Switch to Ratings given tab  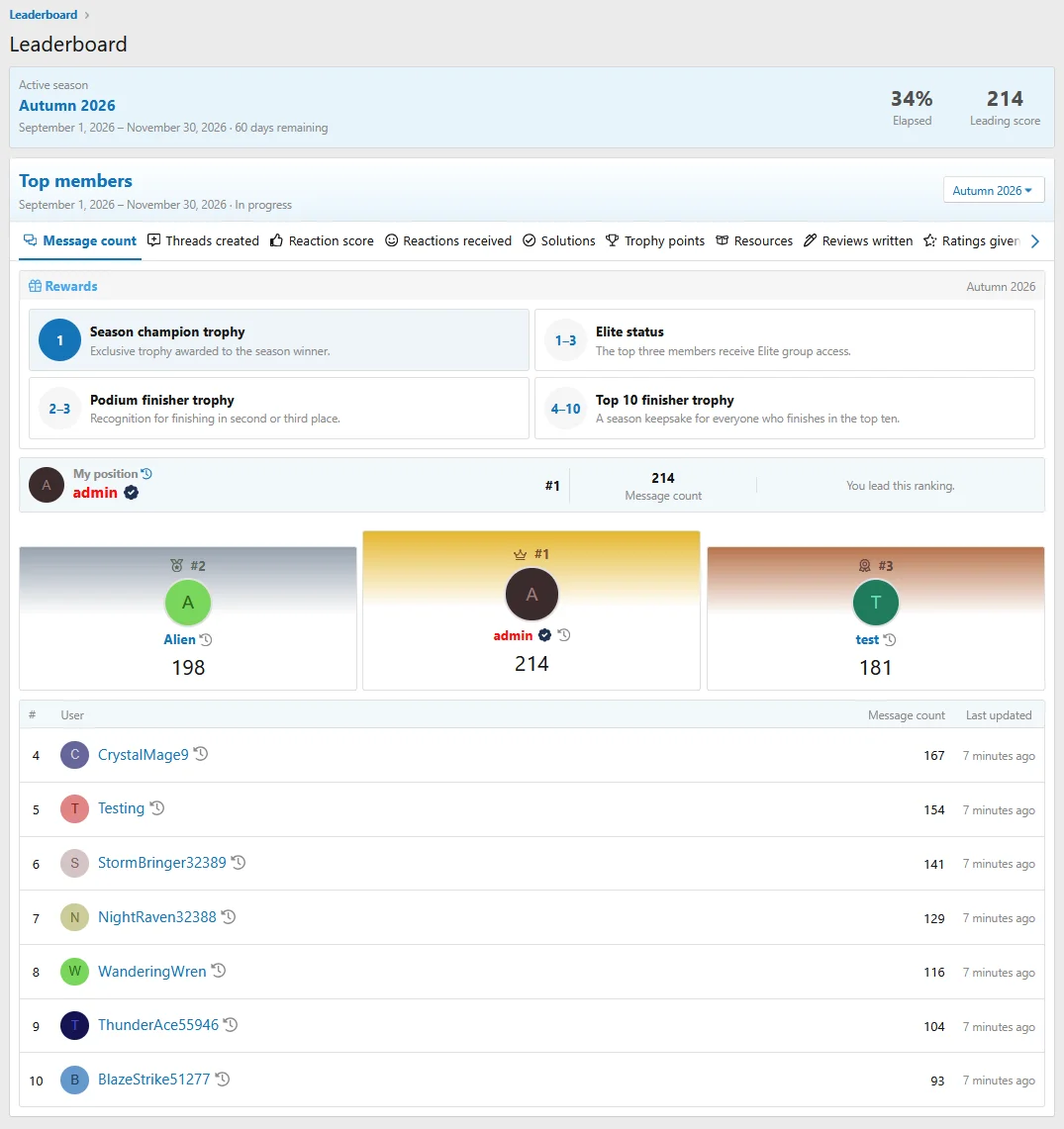click(972, 240)
